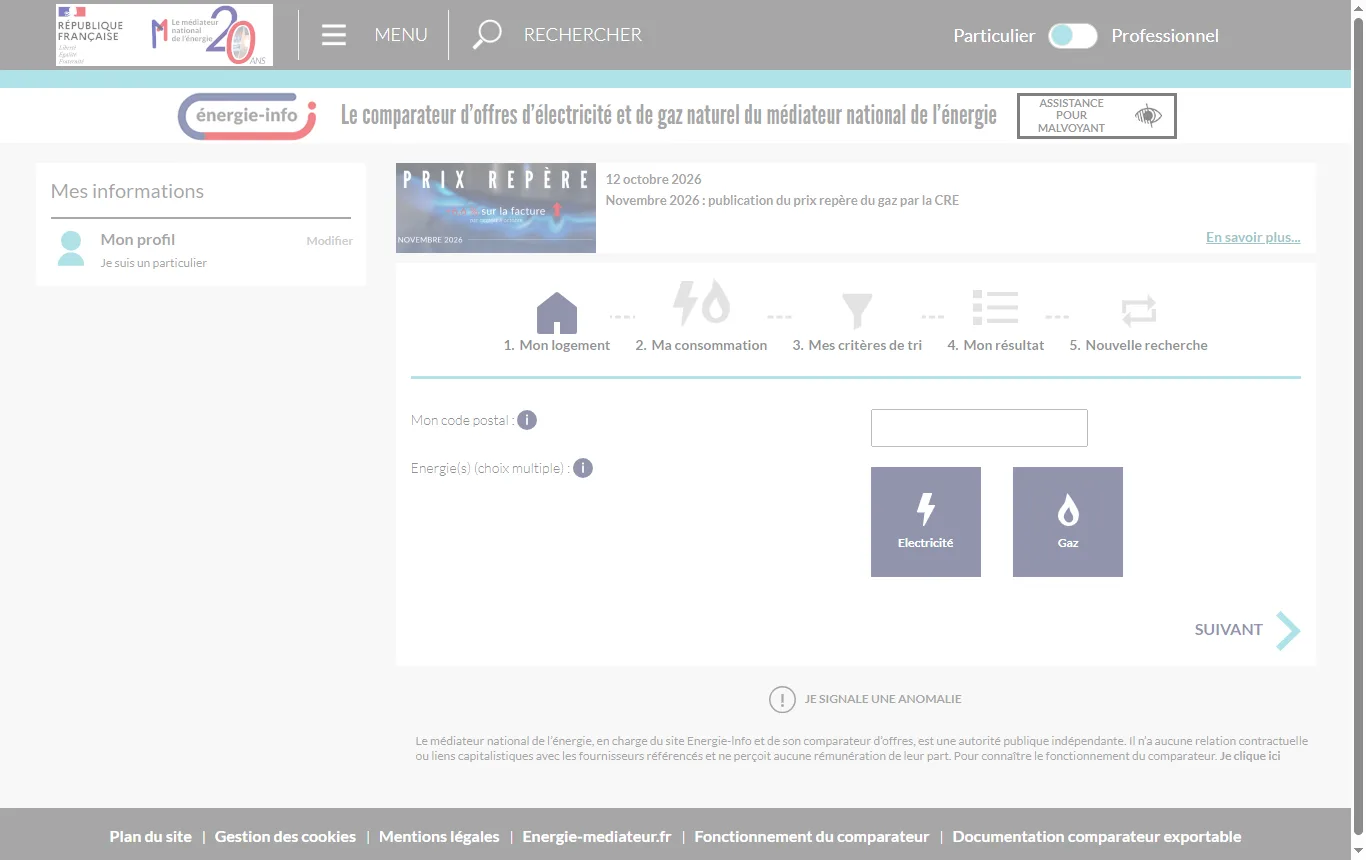This screenshot has width=1366, height=860.
Task: Go to step 4. Mon résultat label
Action: tap(995, 345)
